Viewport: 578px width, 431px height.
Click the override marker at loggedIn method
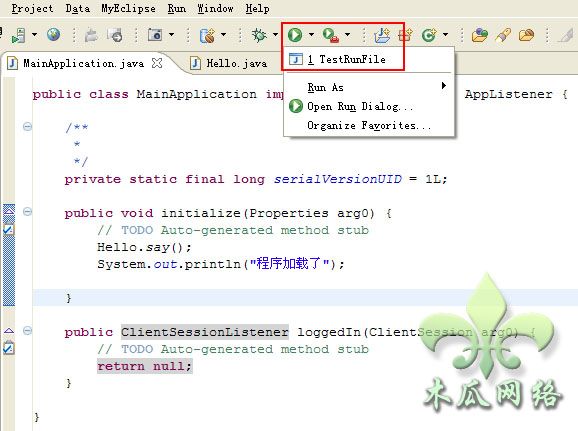pos(9,330)
